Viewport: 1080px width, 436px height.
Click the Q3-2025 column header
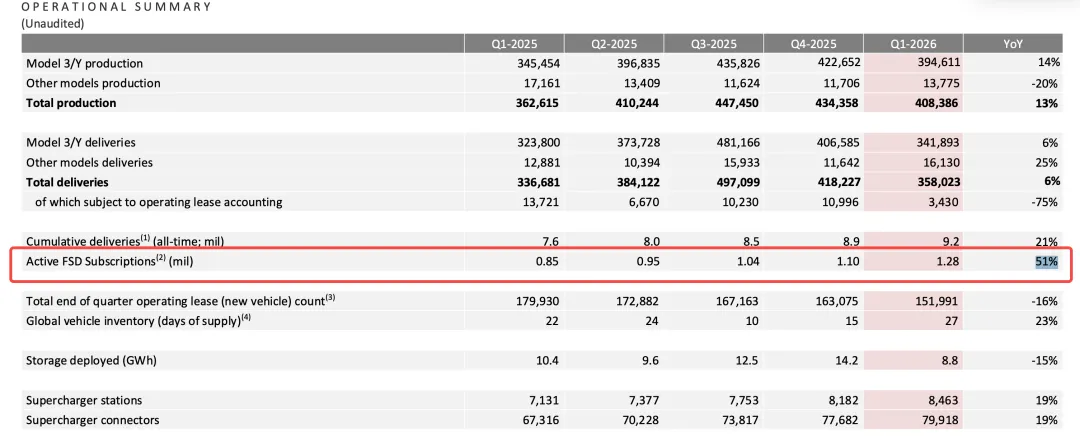(714, 43)
